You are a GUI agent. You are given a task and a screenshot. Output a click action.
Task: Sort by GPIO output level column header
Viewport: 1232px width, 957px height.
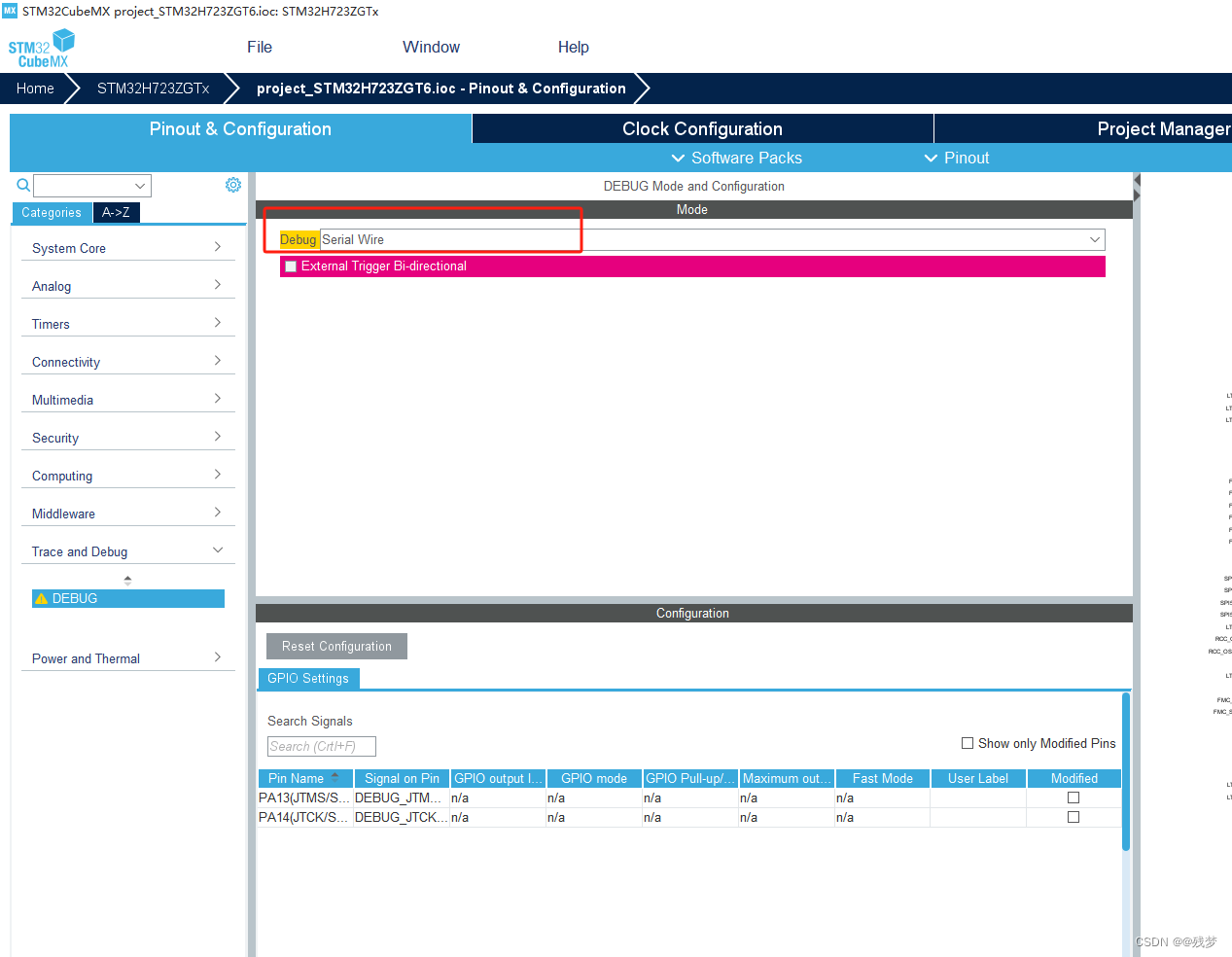(x=498, y=778)
